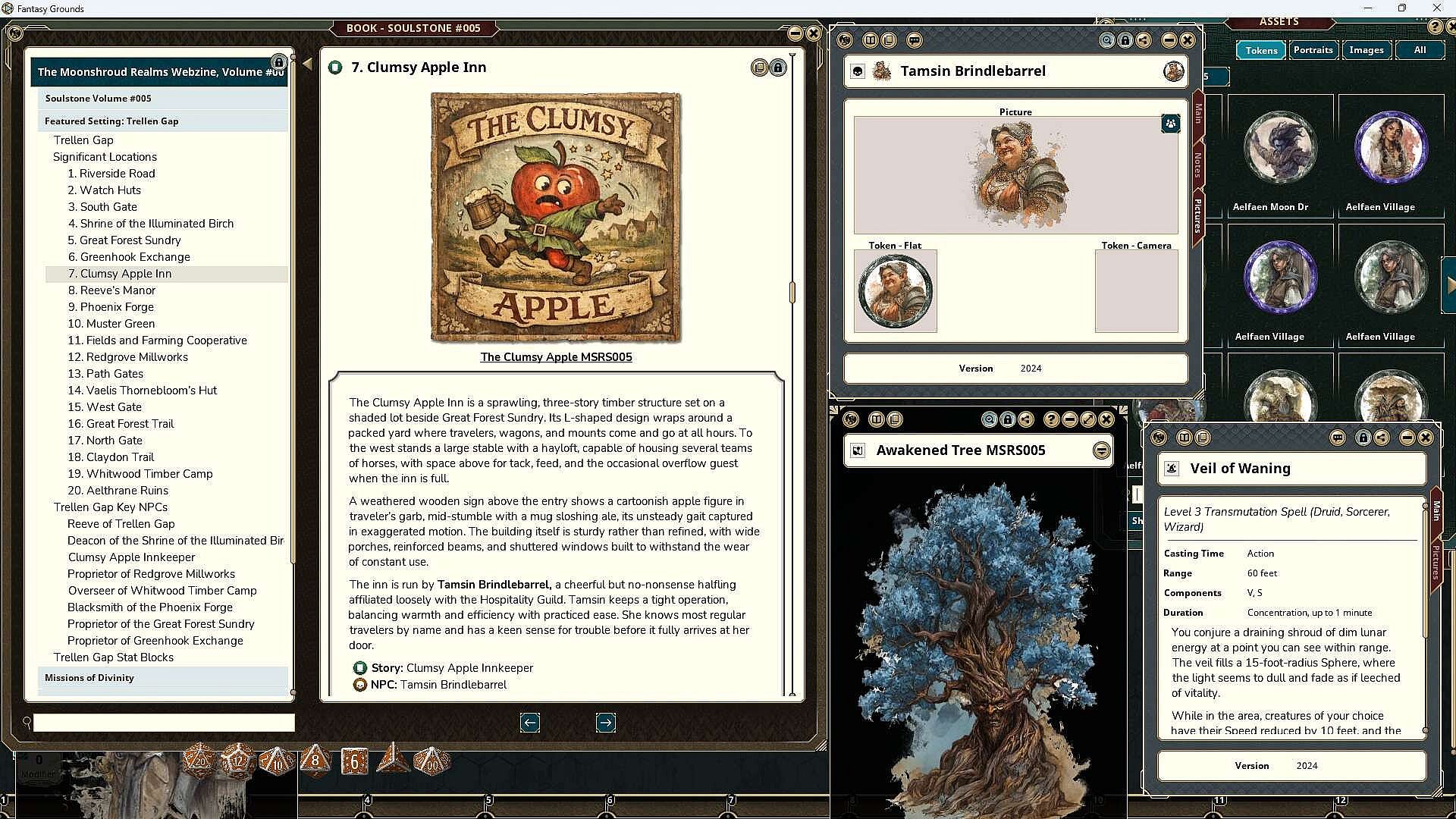This screenshot has height=819, width=1456.
Task: Open Pictures side tab in Tamsin window
Action: click(x=1198, y=215)
